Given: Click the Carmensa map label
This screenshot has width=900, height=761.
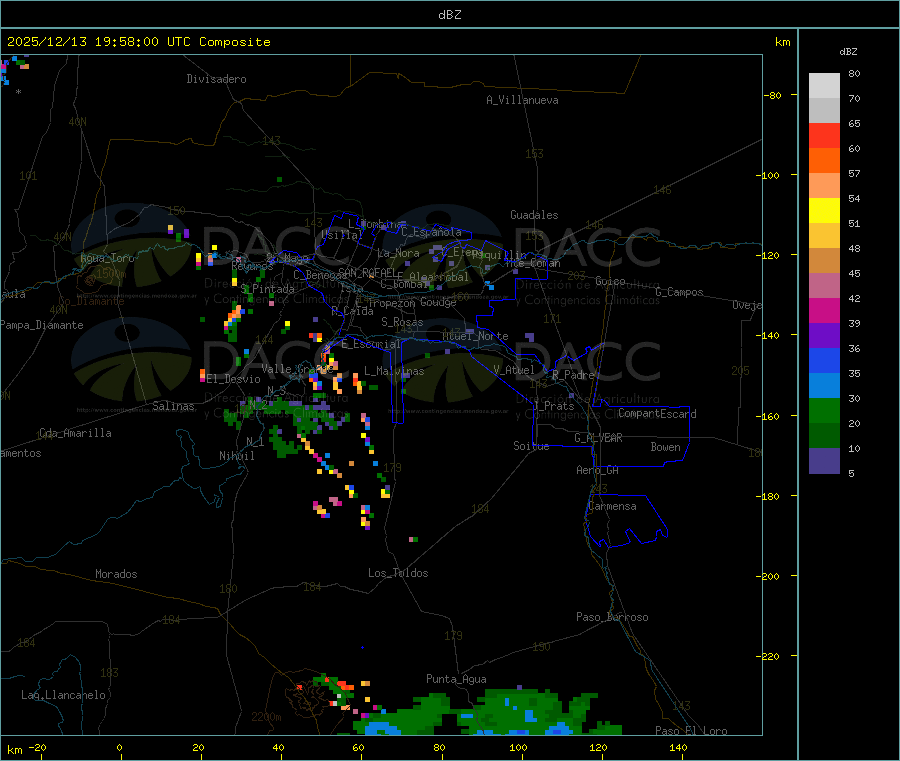Looking at the screenshot, I should [612, 507].
